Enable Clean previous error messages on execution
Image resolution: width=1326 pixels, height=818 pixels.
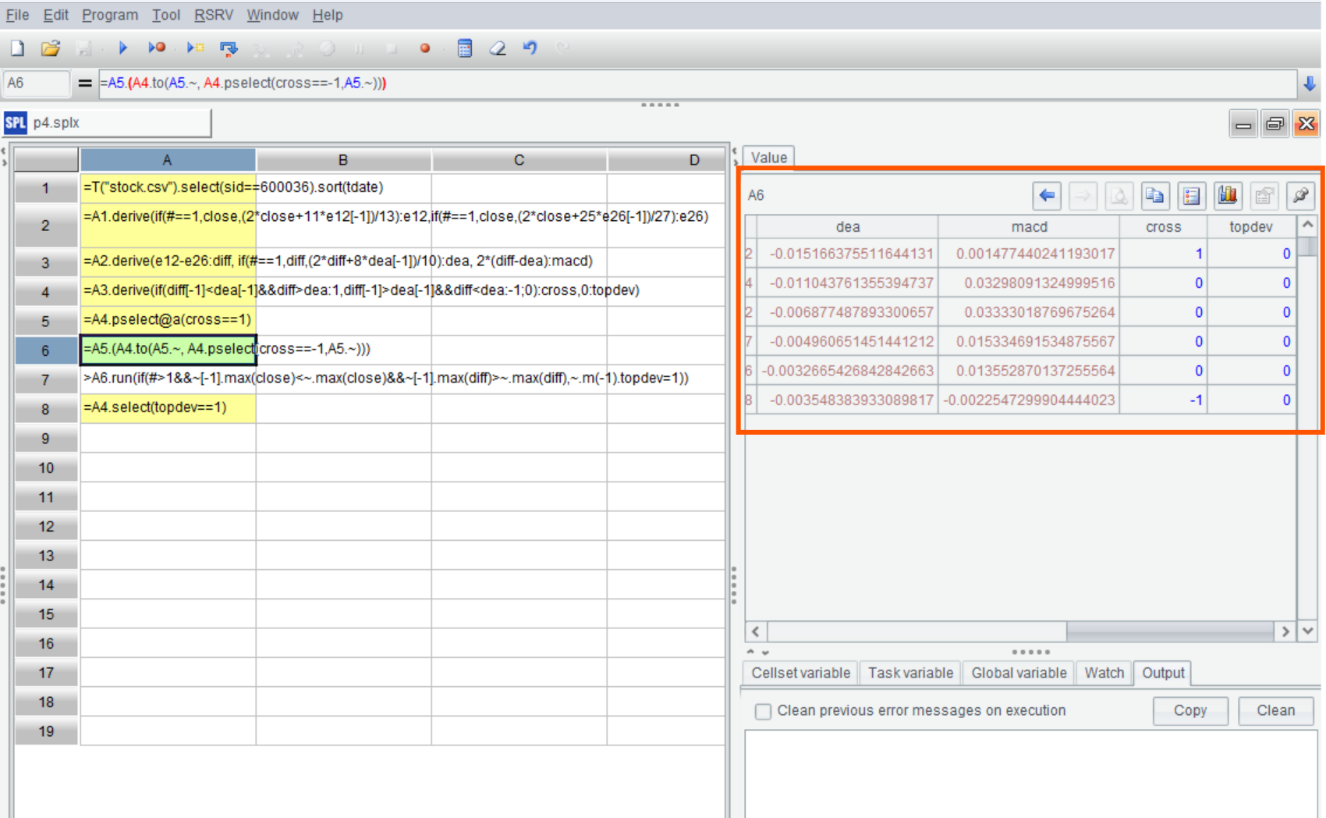pyautogui.click(x=763, y=711)
